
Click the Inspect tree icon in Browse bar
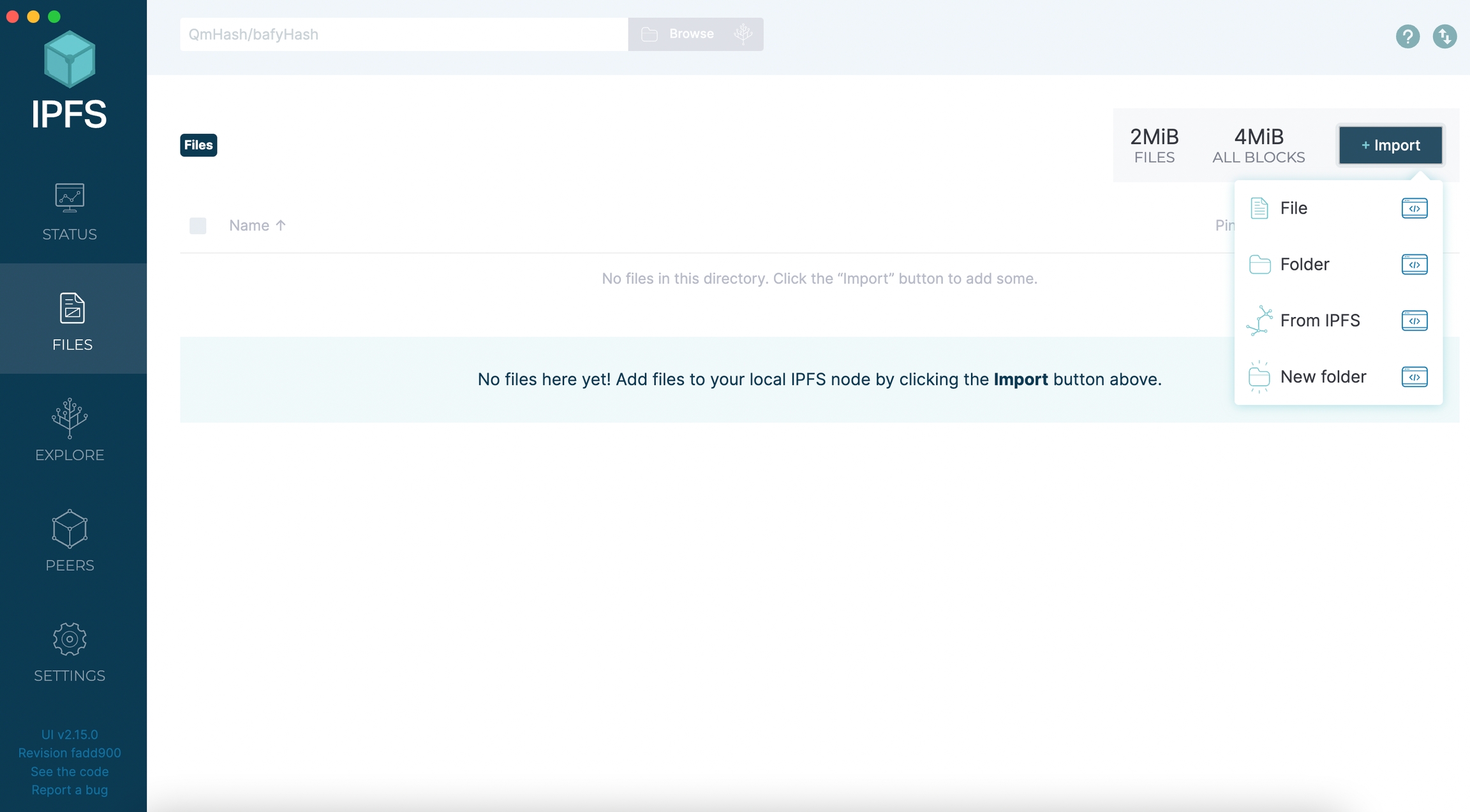(x=743, y=34)
